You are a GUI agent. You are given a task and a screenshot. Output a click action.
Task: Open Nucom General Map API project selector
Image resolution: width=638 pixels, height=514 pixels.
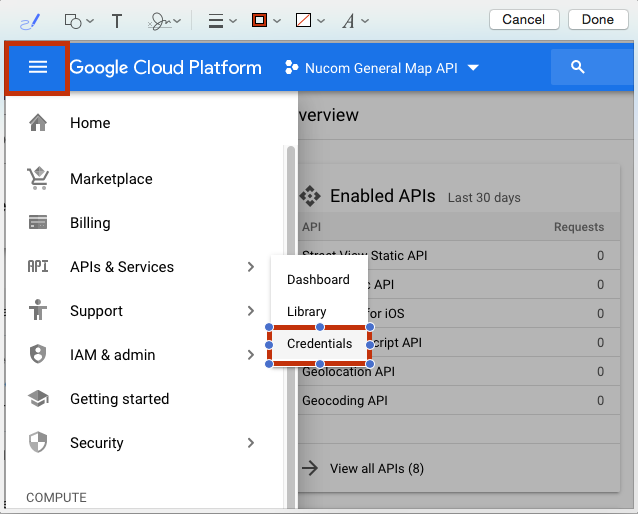tap(382, 68)
